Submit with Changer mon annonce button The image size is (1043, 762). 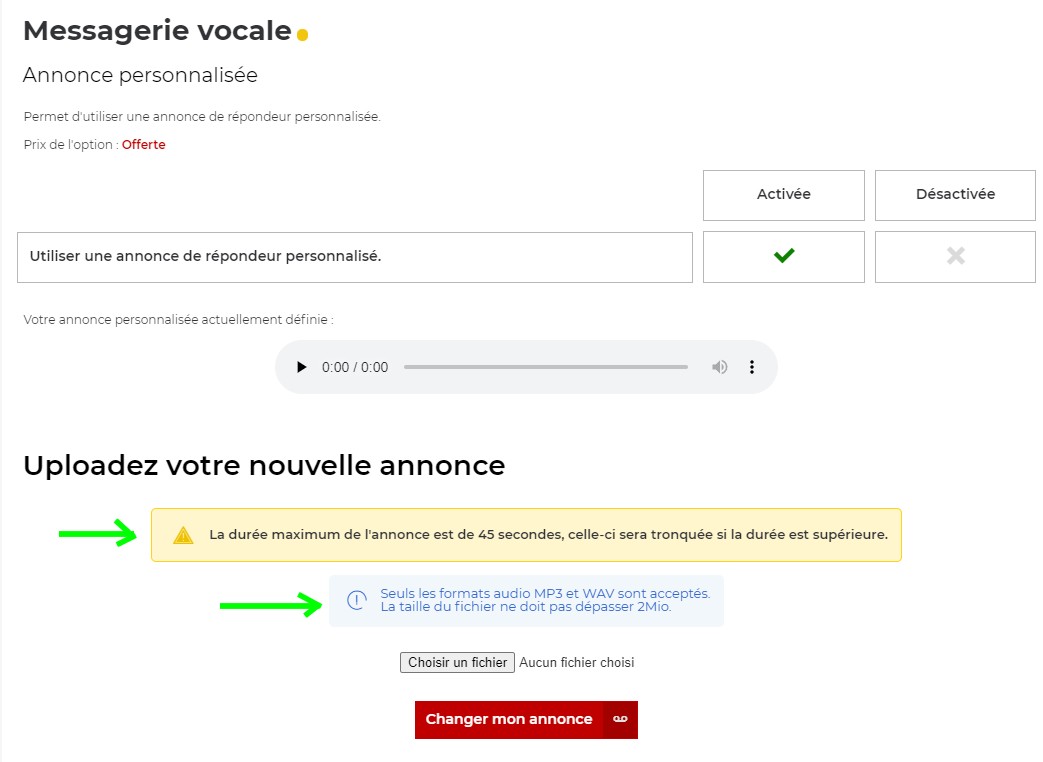[509, 720]
